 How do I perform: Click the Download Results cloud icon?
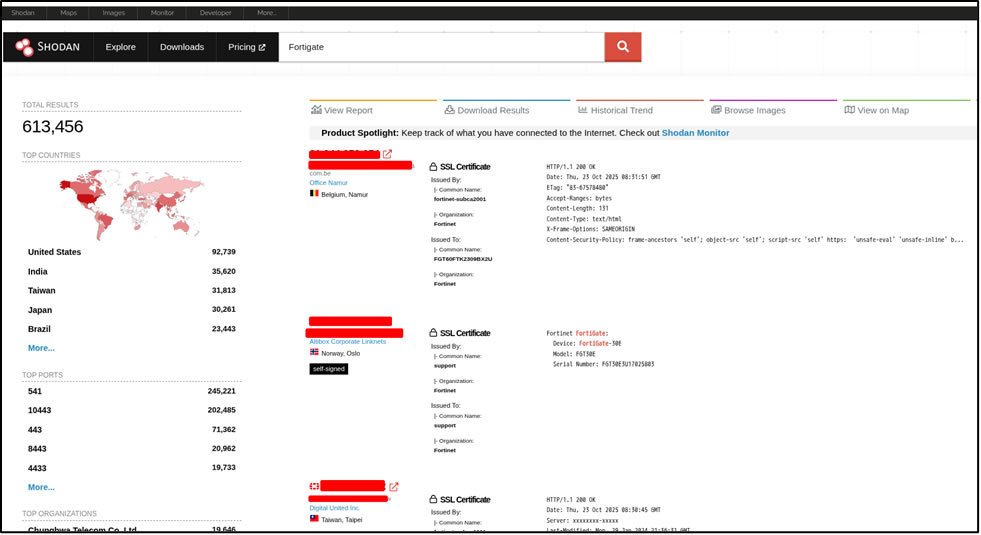coord(449,110)
